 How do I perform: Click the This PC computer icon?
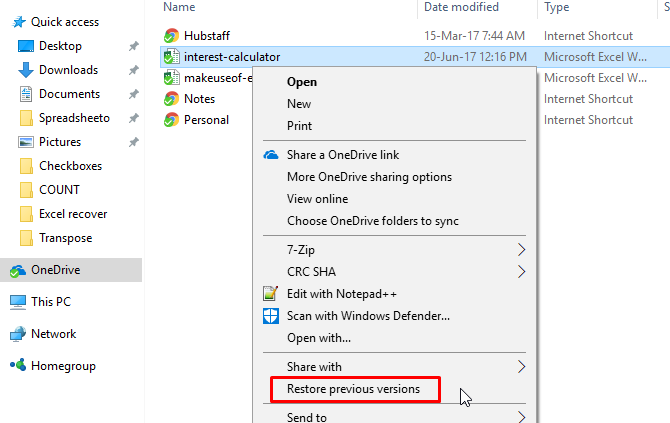(17, 302)
